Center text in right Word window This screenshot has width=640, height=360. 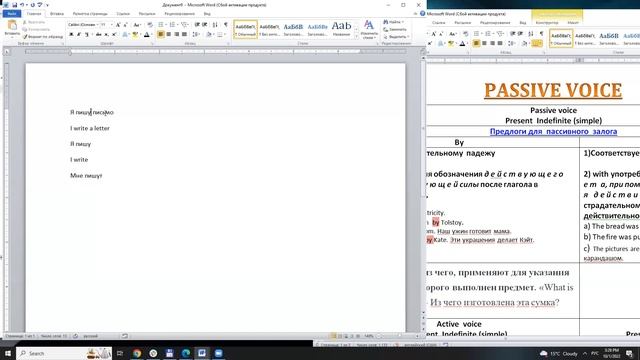(484, 43)
